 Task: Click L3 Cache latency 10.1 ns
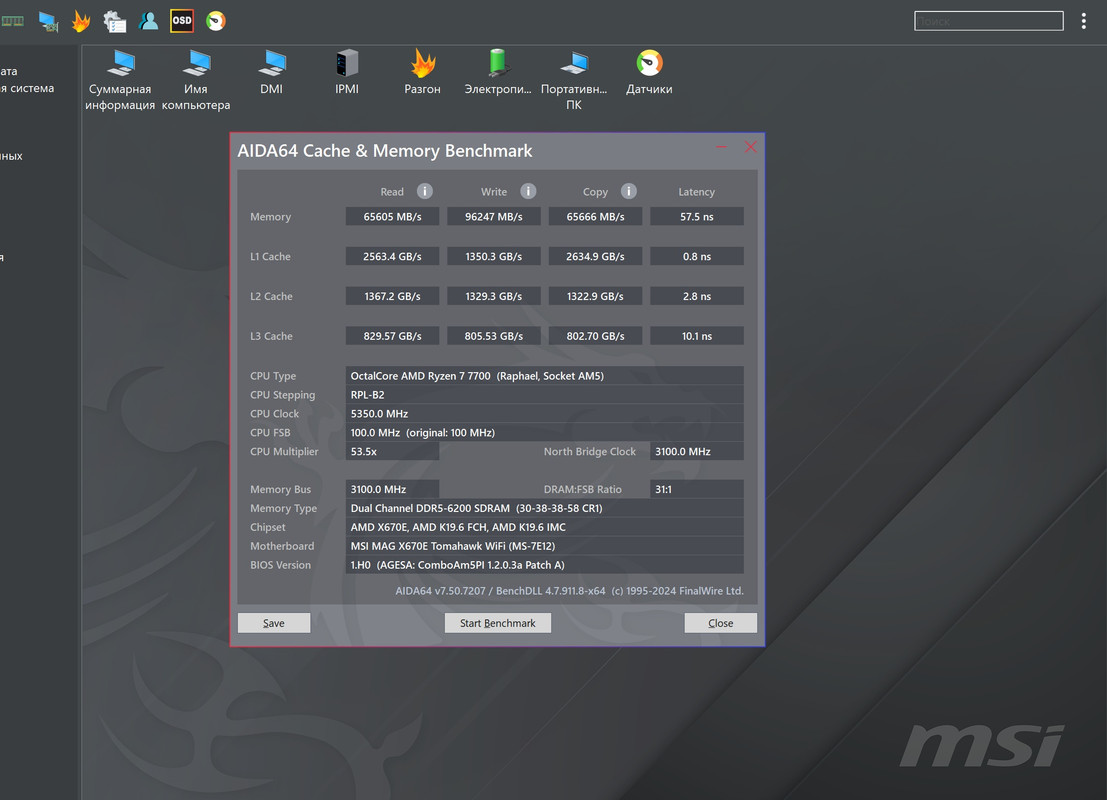tap(697, 336)
